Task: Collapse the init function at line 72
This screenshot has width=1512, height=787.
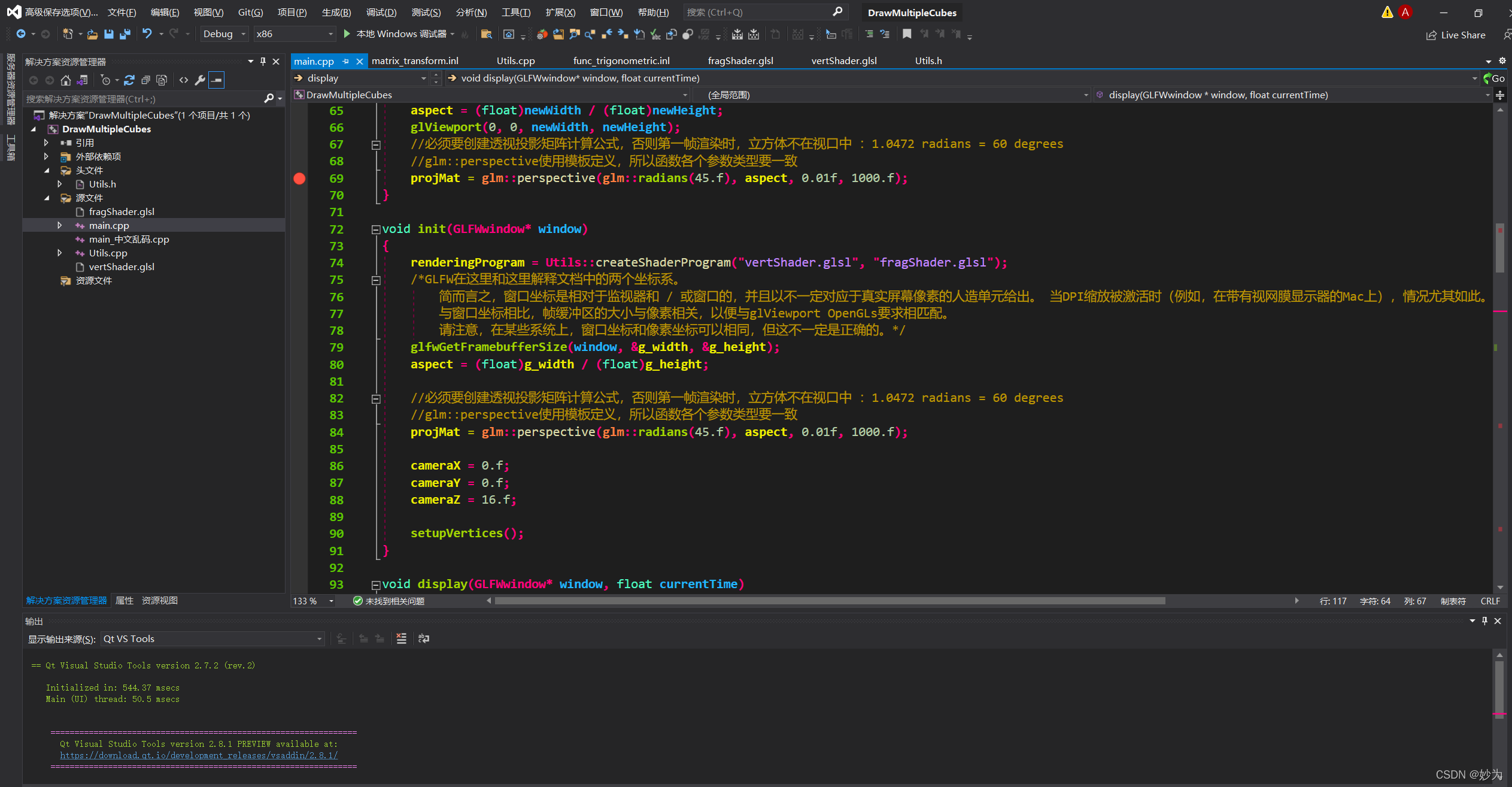Action: [x=375, y=229]
